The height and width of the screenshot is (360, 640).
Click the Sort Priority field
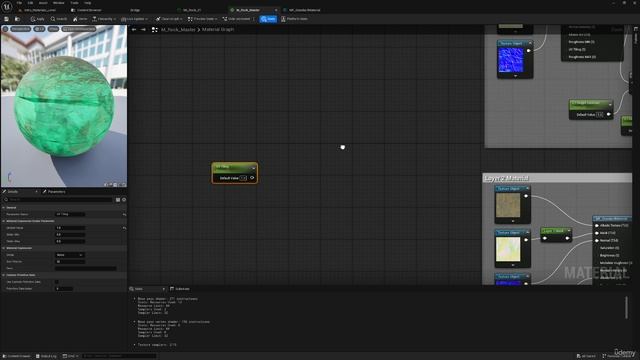[x=70, y=262]
